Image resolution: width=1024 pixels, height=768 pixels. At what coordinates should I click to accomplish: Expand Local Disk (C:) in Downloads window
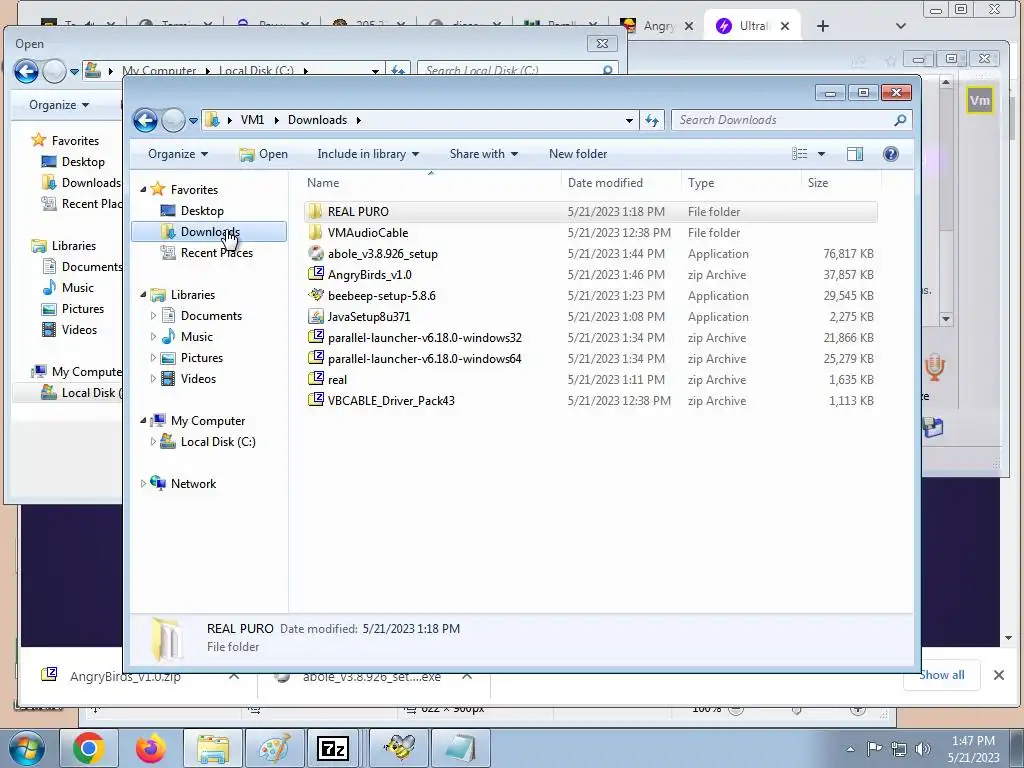[x=153, y=441]
